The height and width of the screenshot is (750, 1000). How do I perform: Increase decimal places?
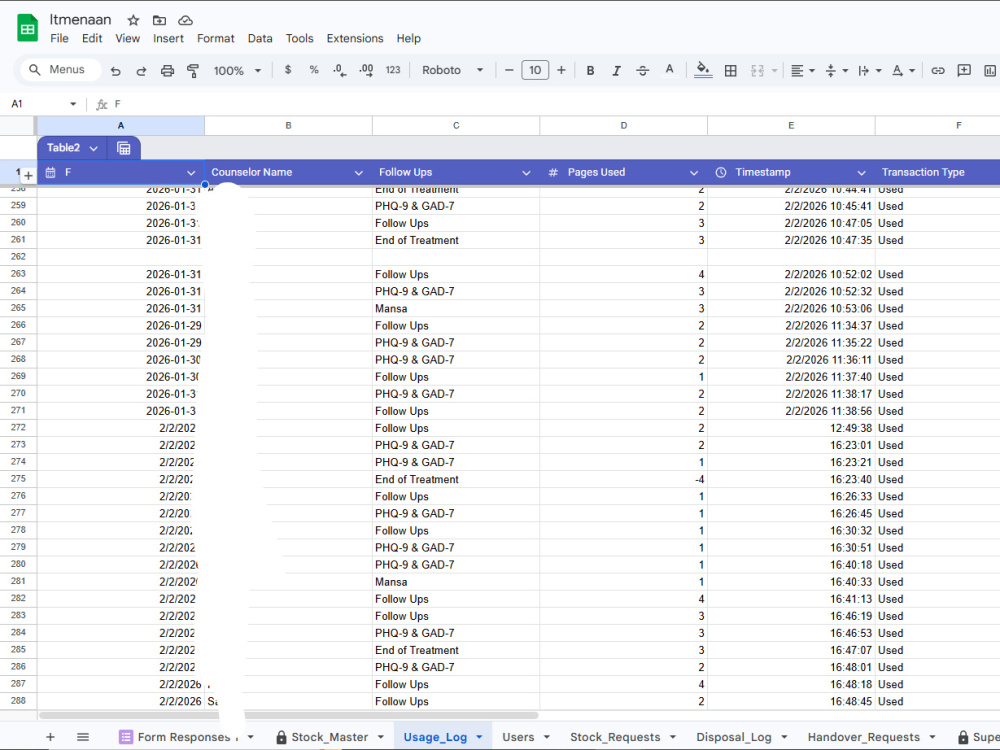click(366, 70)
